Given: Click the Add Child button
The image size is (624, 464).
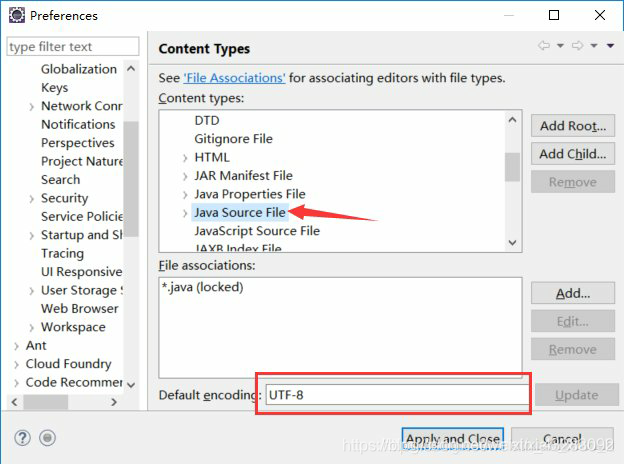Looking at the screenshot, I should (x=573, y=154).
